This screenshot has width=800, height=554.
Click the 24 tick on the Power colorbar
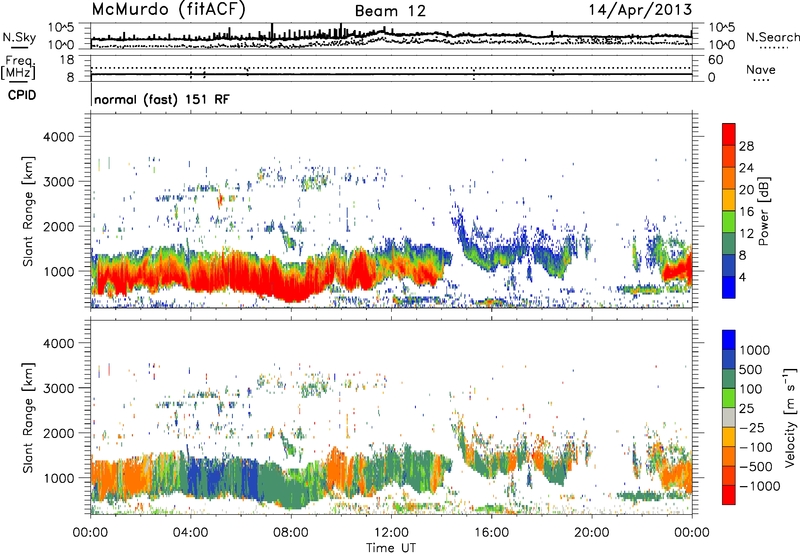click(x=746, y=168)
